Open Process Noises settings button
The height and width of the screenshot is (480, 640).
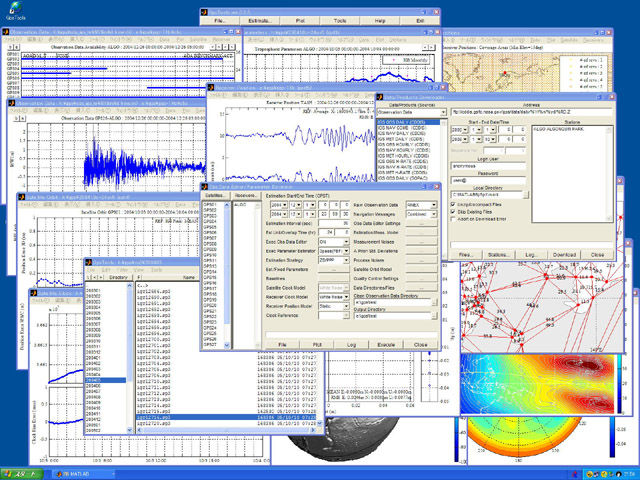(x=421, y=260)
